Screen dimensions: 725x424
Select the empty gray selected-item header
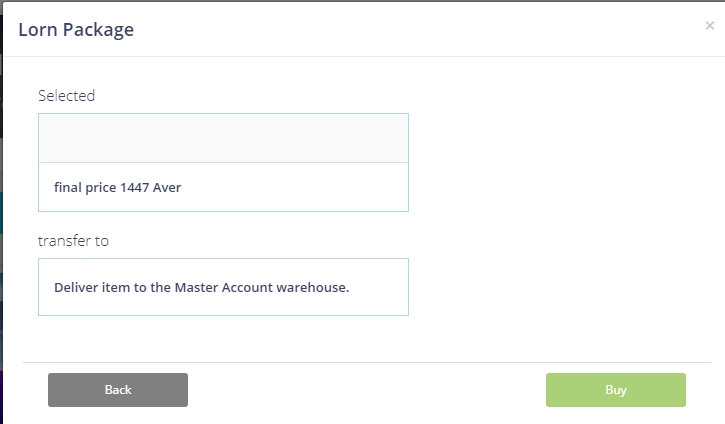tap(223, 138)
